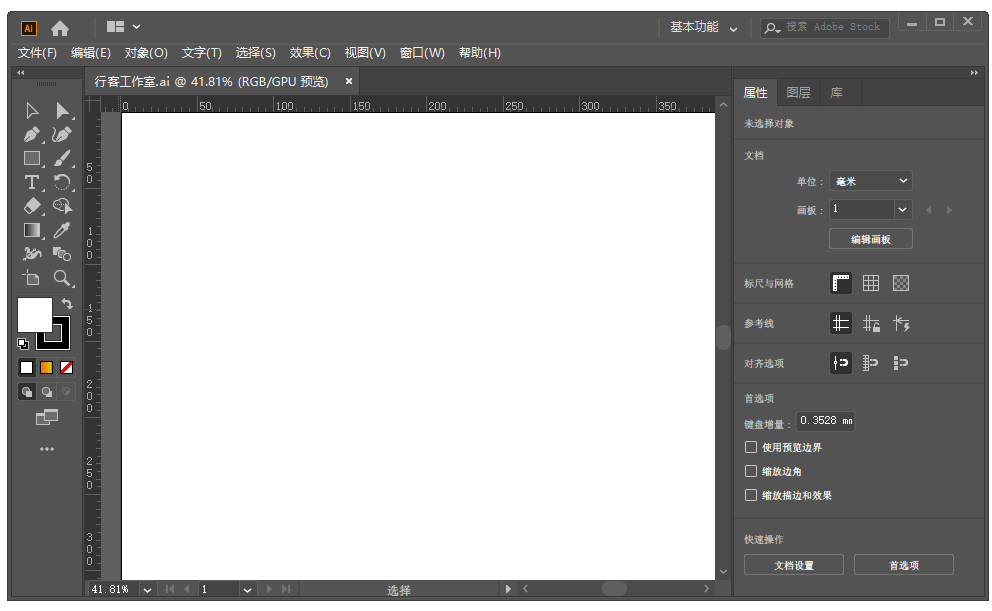Click the Search Adobe Stock magnifier
The height and width of the screenshot is (611, 992).
(772, 28)
